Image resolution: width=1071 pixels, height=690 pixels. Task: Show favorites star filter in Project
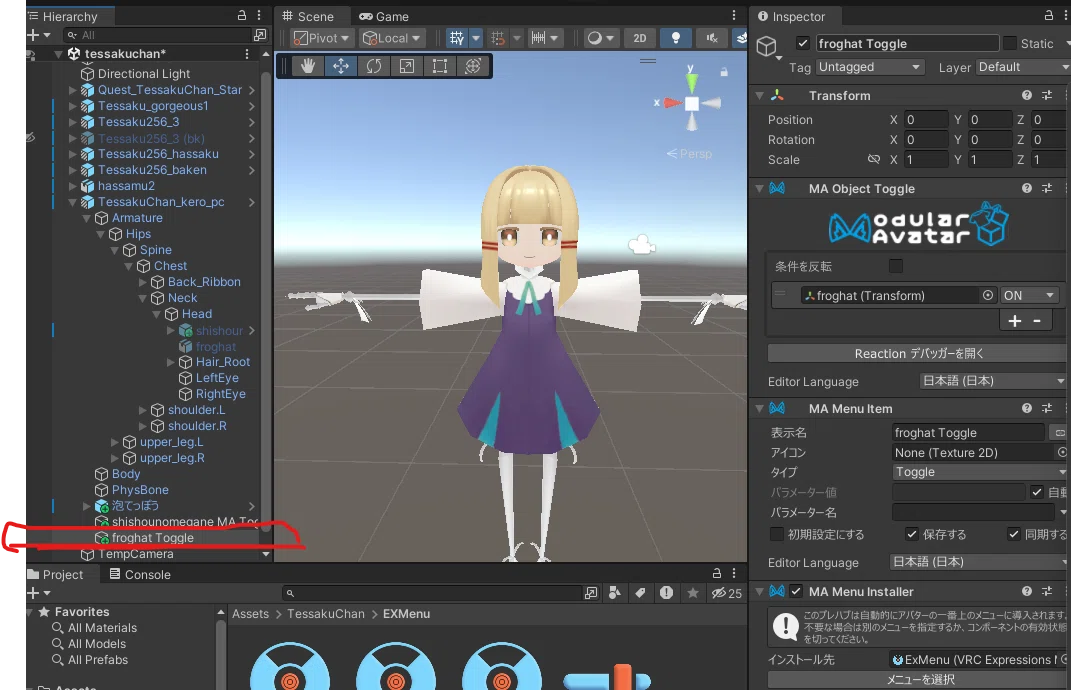pyautogui.click(x=693, y=593)
